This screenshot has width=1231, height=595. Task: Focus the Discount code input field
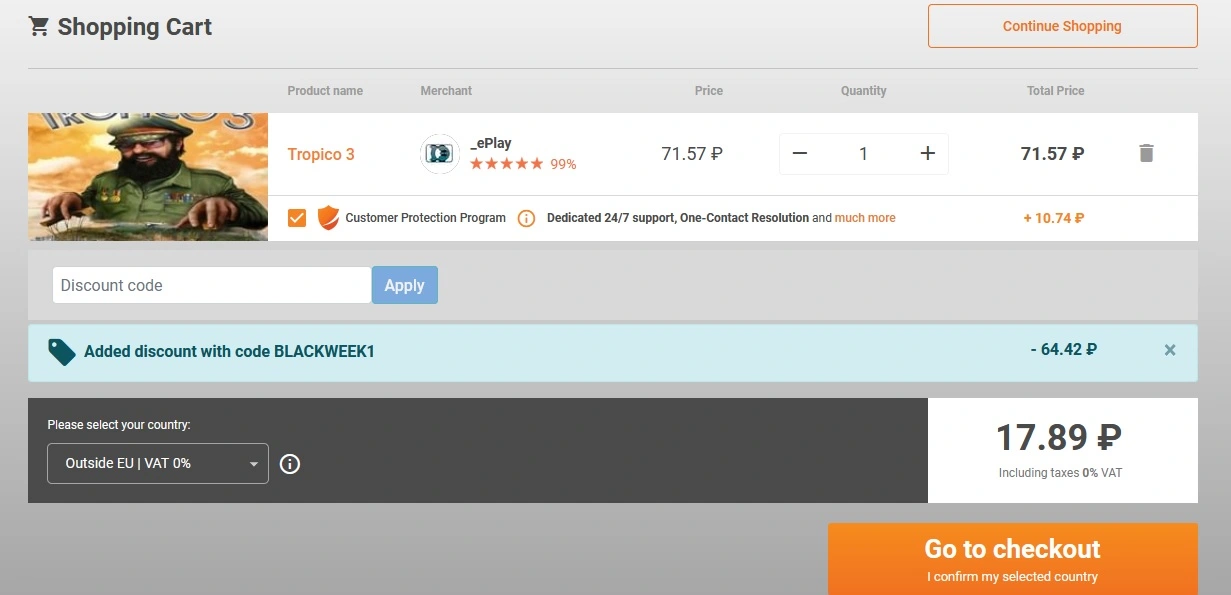212,285
